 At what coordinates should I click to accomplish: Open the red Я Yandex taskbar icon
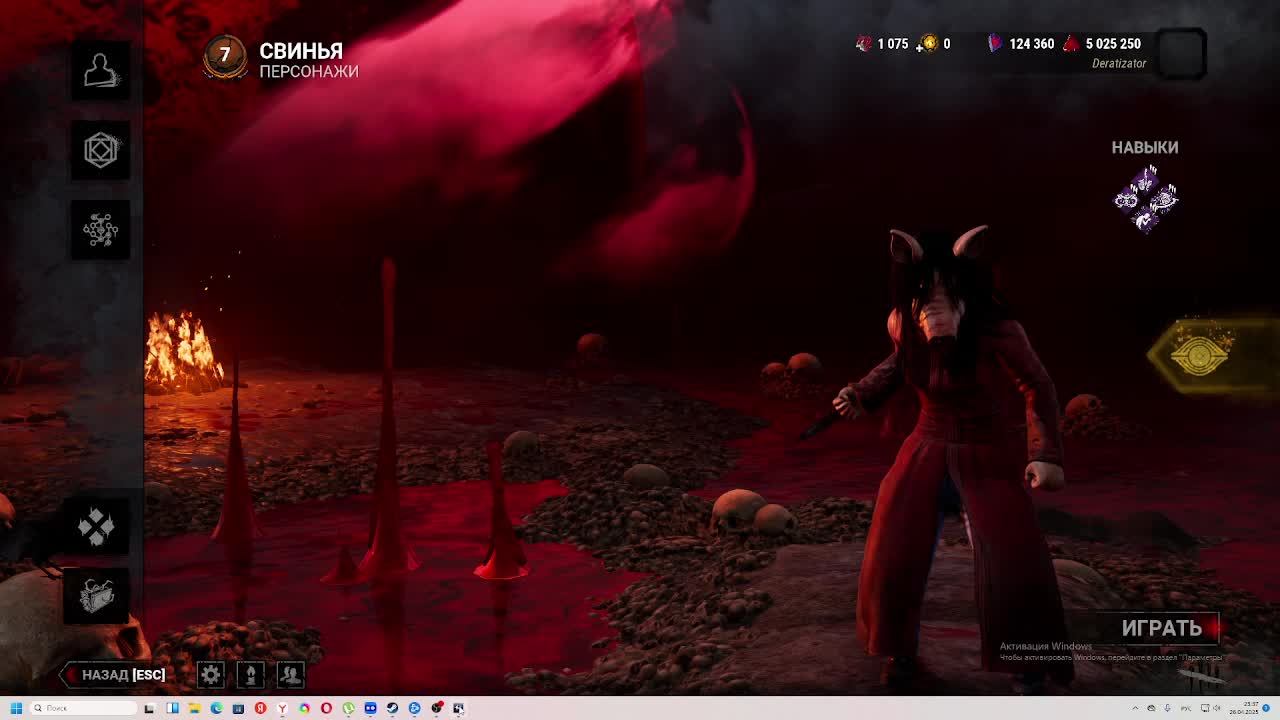(x=260, y=708)
